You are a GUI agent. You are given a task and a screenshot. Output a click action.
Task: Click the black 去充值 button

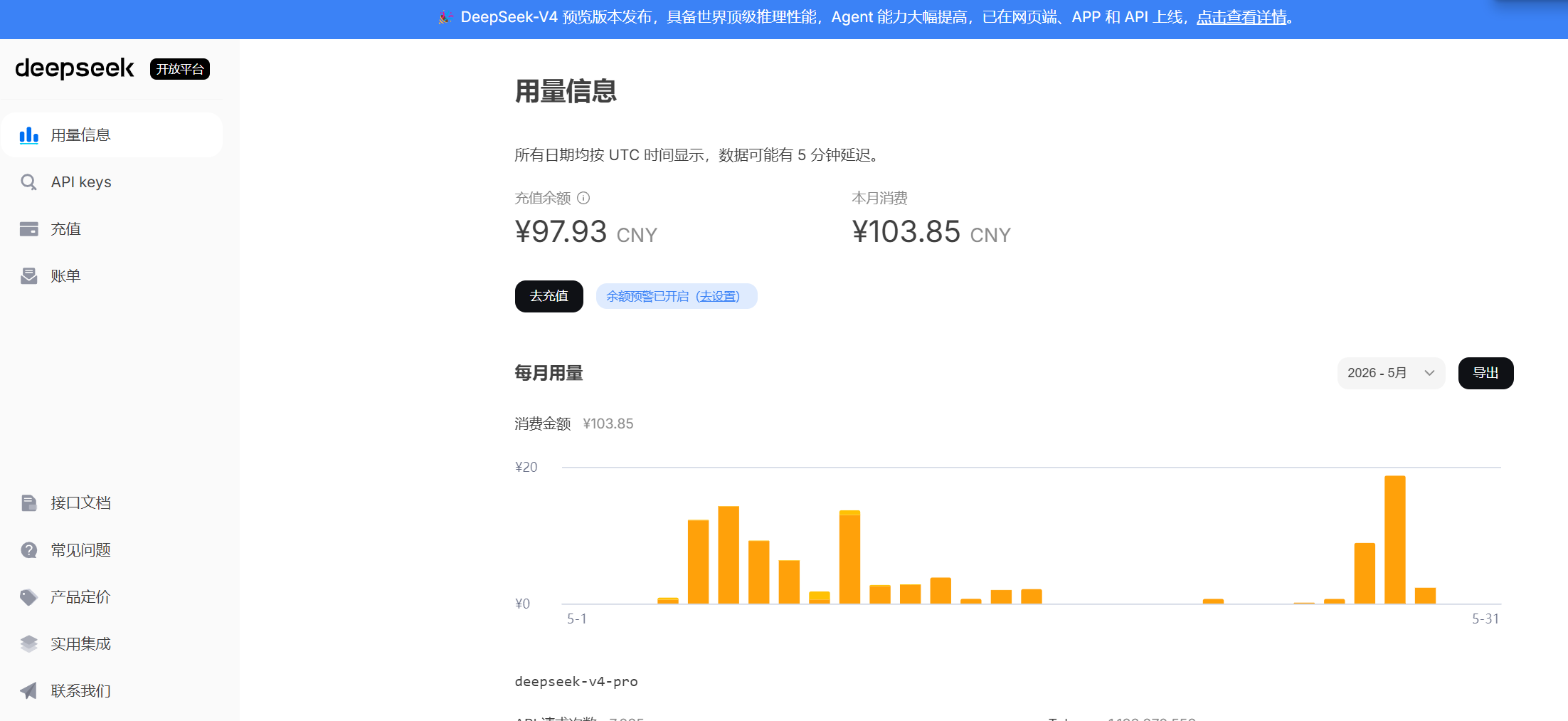point(549,297)
